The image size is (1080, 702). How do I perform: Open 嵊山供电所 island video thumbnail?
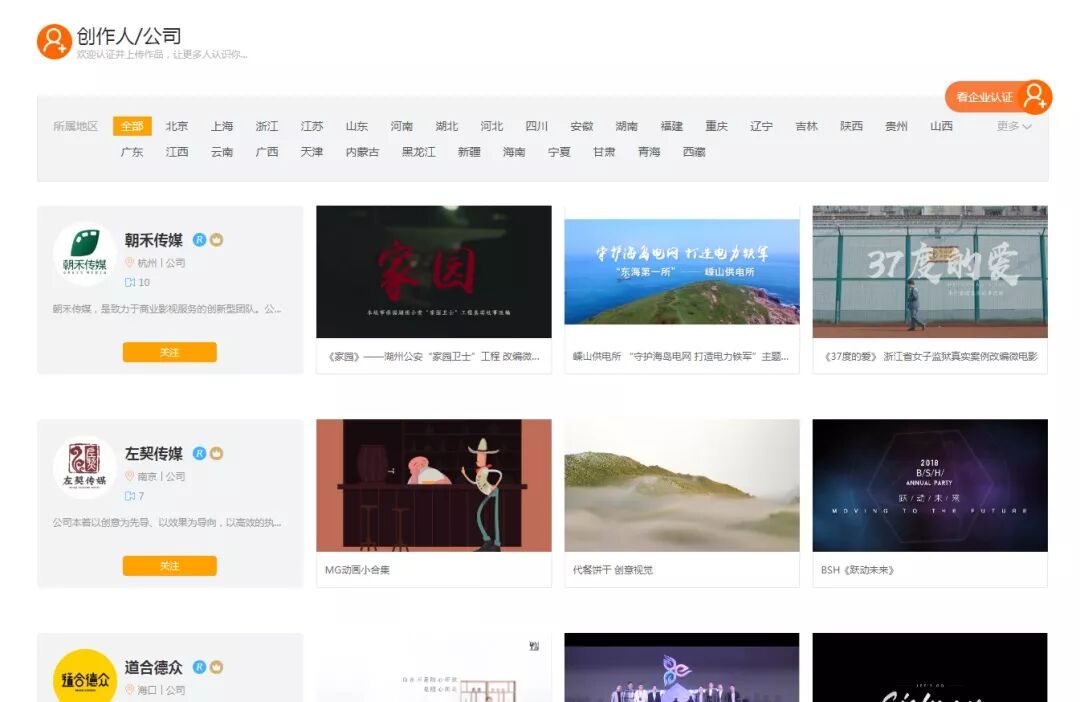(x=682, y=271)
